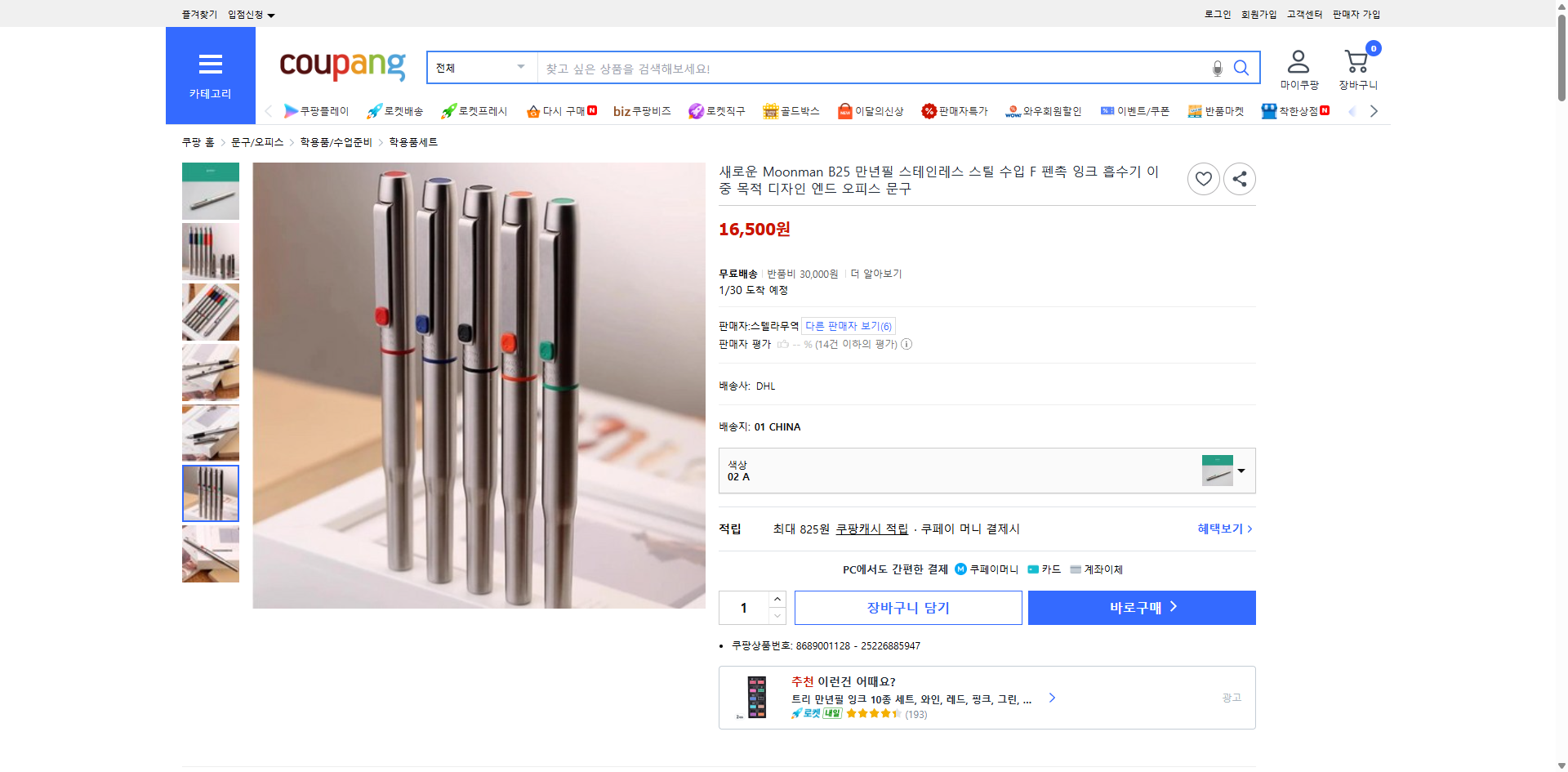
Task: Open the 카테고리 hamburger menu
Action: 210,65
